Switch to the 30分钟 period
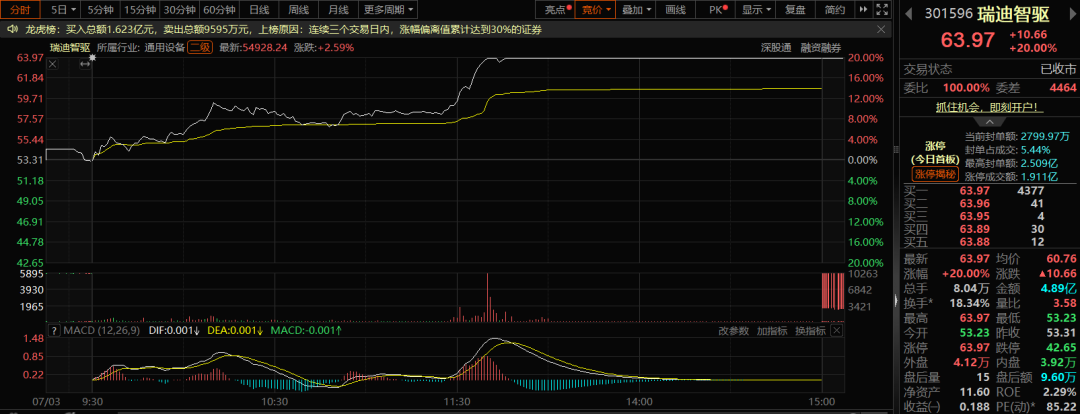 [x=180, y=10]
